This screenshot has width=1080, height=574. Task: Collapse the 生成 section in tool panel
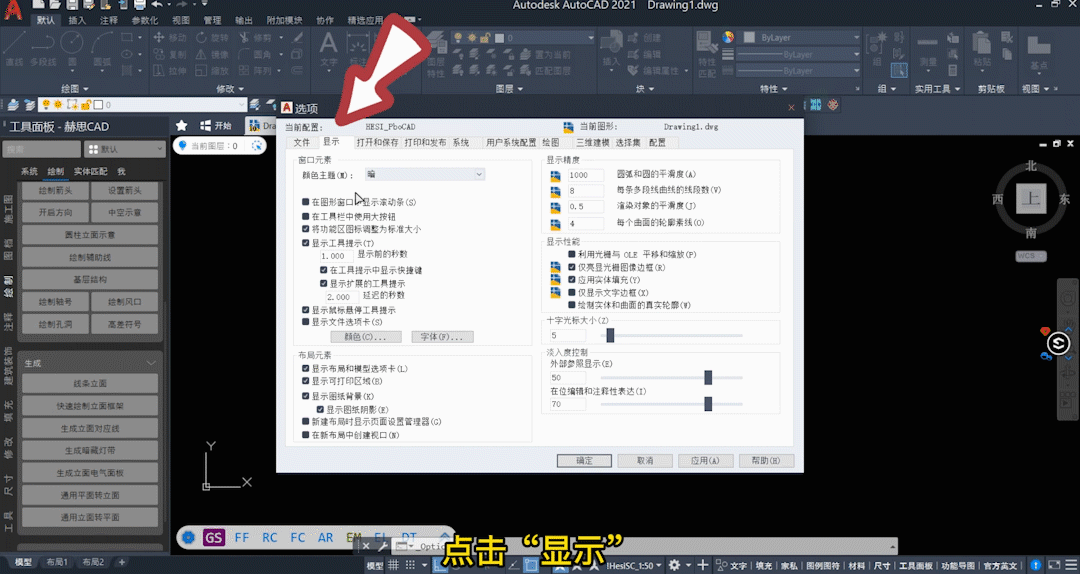pyautogui.click(x=151, y=363)
